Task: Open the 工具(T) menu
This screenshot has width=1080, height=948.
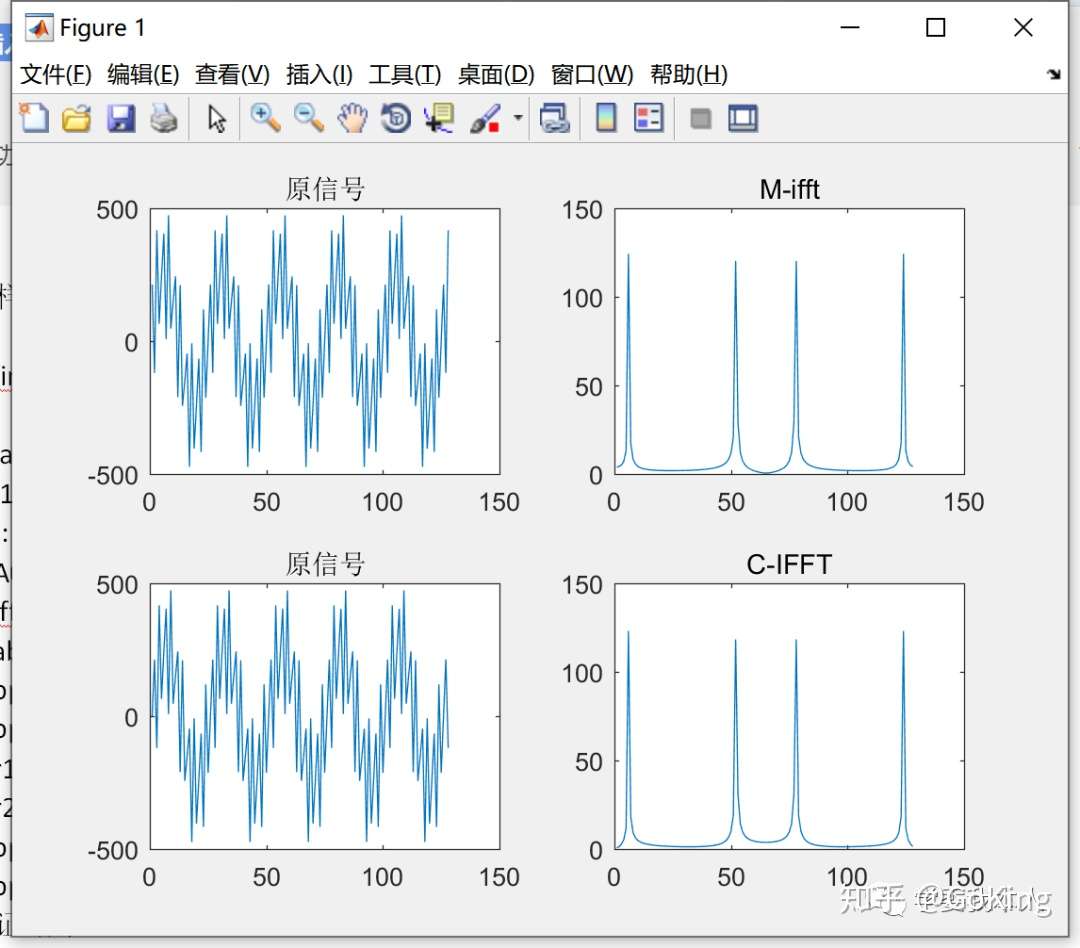Action: 405,74
